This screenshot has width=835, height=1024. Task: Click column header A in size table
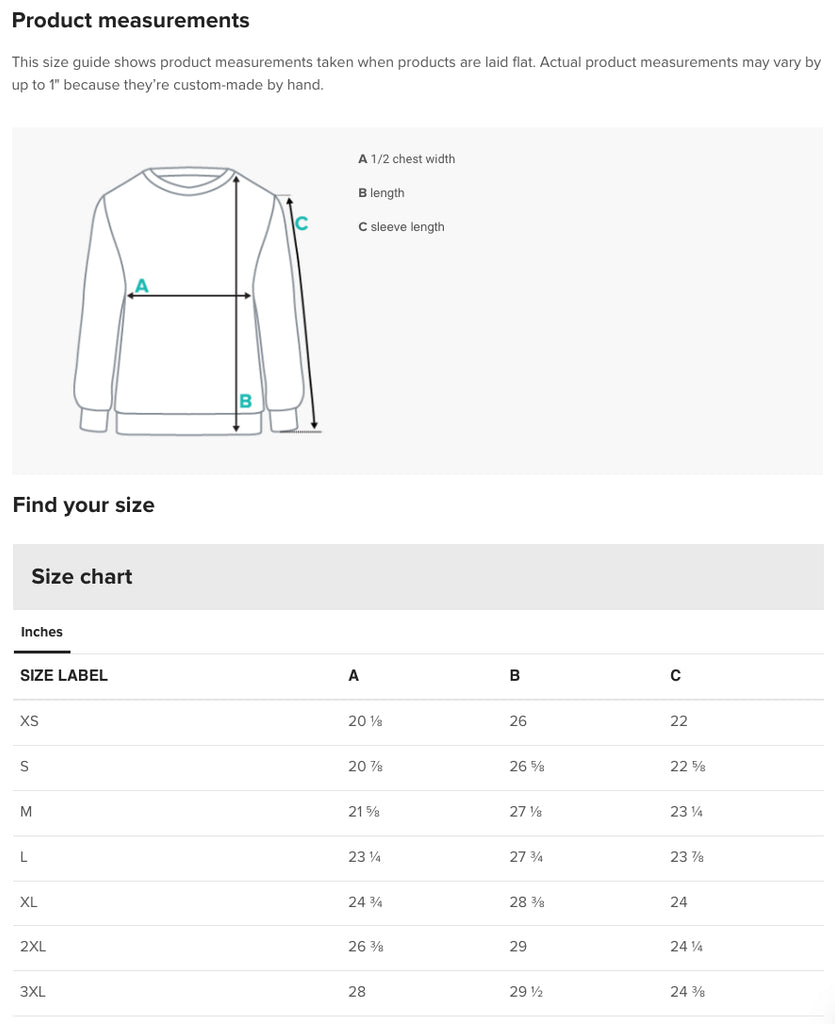(x=353, y=675)
